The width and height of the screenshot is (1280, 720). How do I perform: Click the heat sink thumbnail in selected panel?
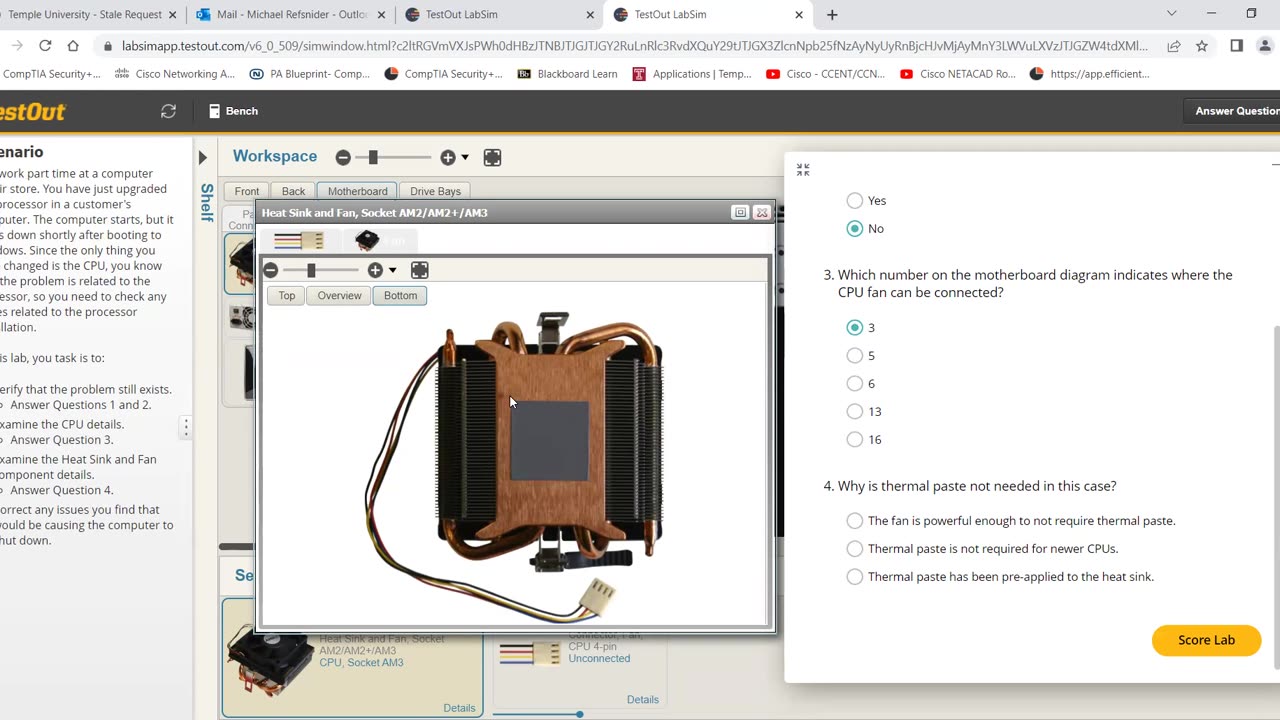(x=270, y=660)
